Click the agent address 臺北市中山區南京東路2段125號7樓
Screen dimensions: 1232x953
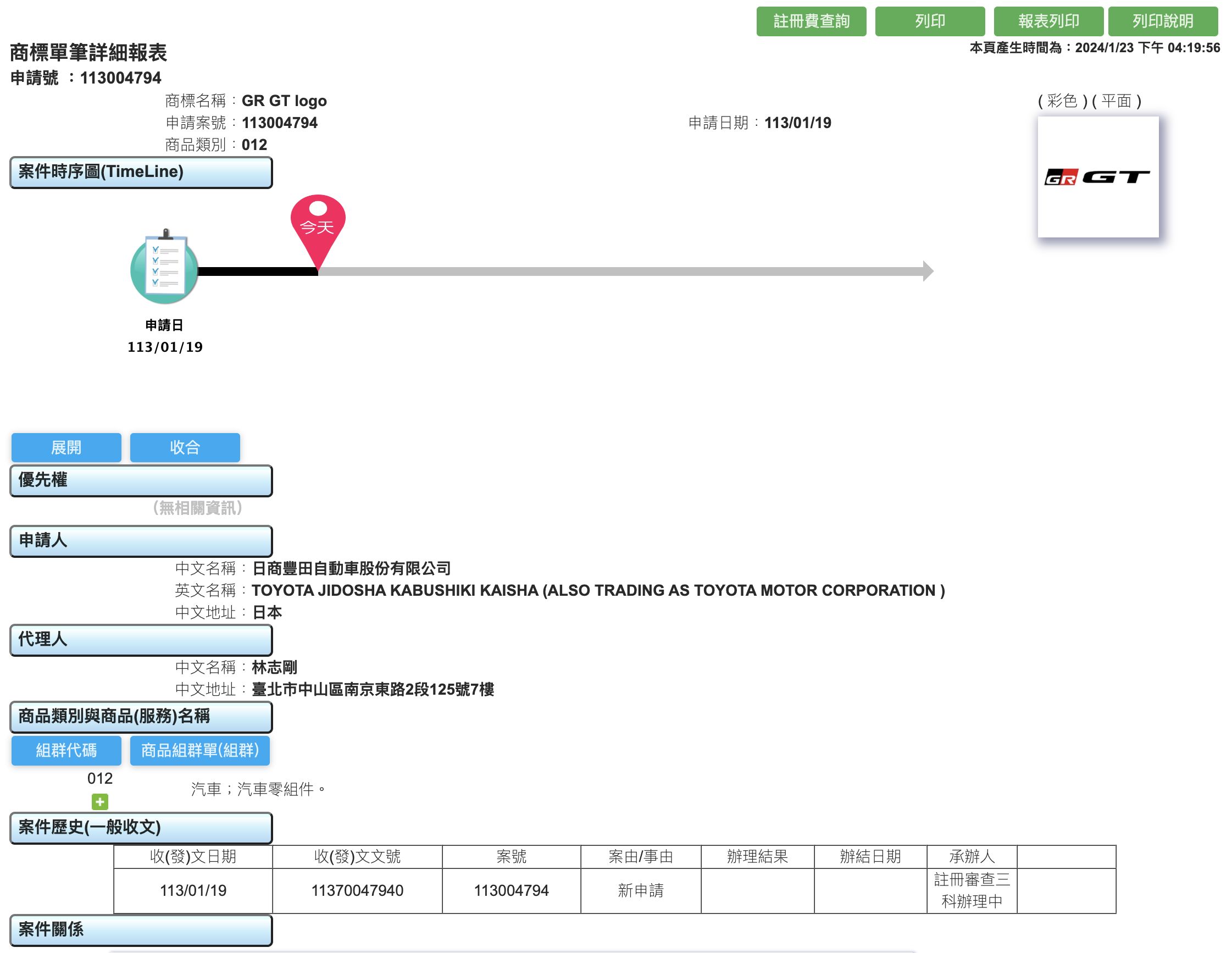[x=373, y=690]
